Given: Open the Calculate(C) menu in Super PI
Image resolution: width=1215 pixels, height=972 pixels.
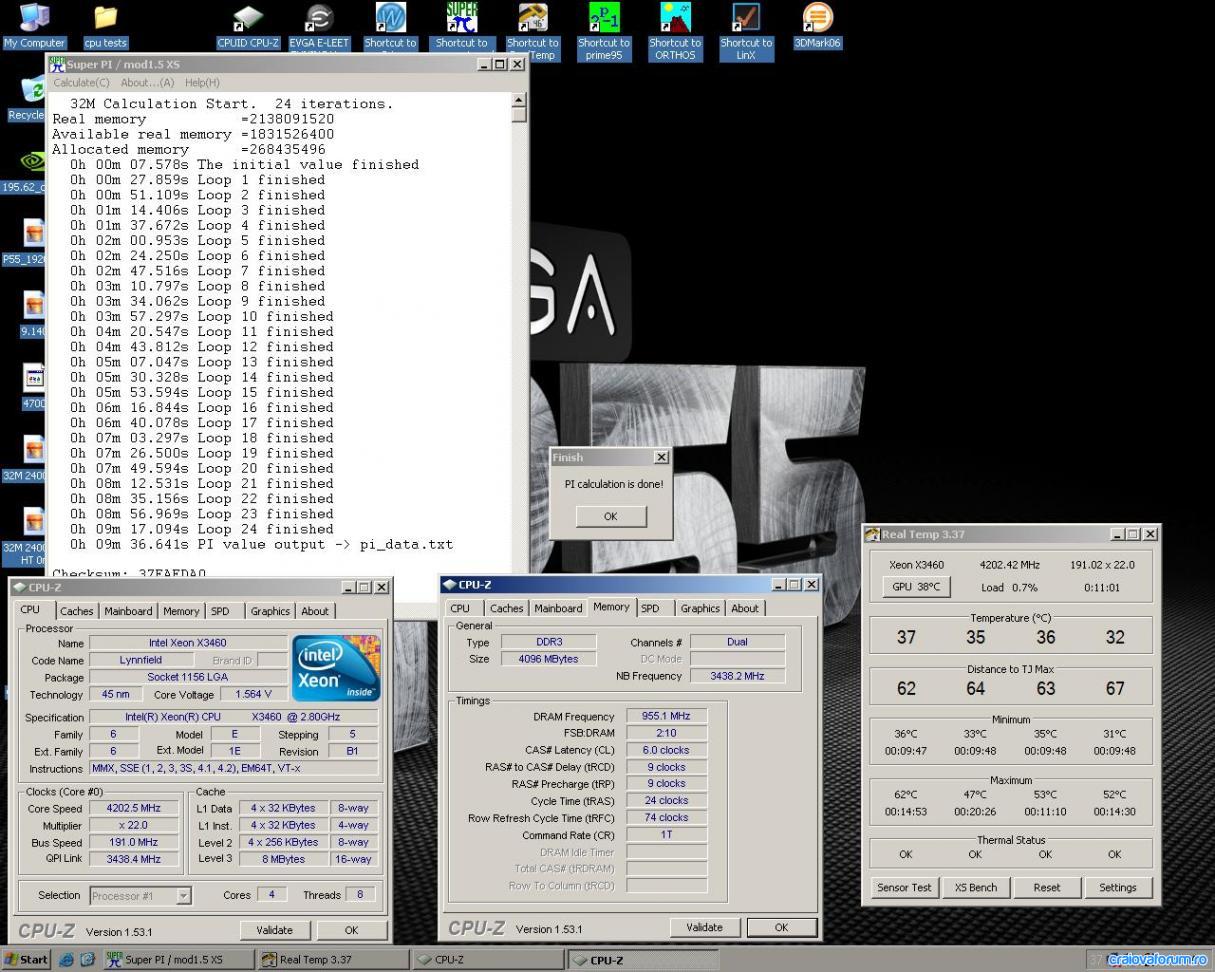Looking at the screenshot, I should (82, 82).
